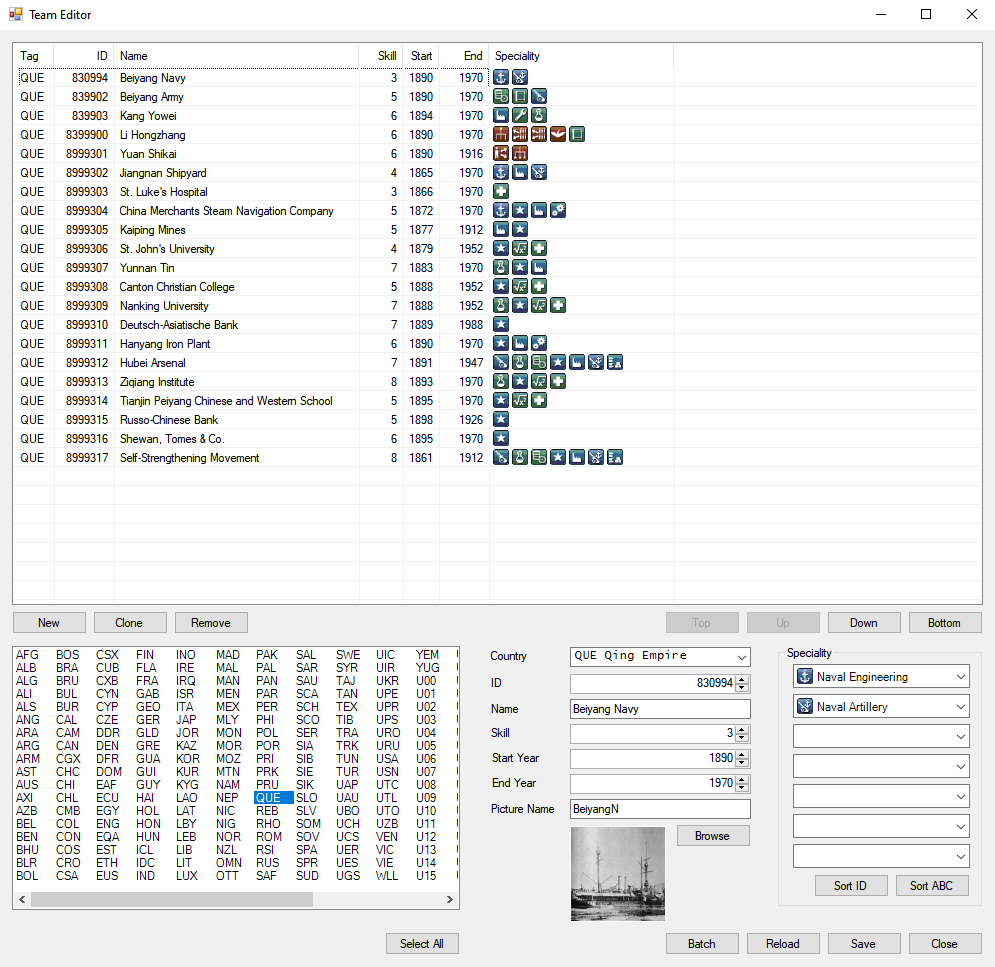
Task: Clone the selected team
Action: click(130, 622)
